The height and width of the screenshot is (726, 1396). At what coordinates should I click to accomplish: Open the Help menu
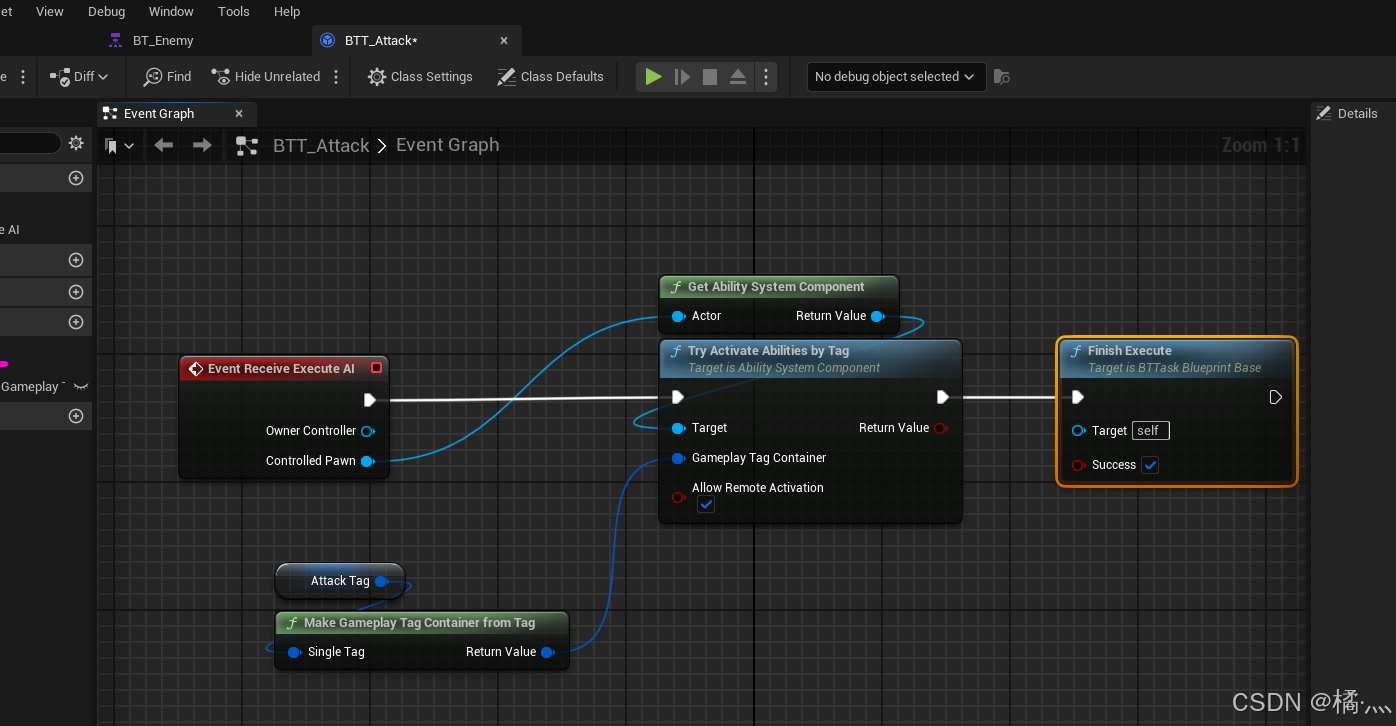pos(287,12)
